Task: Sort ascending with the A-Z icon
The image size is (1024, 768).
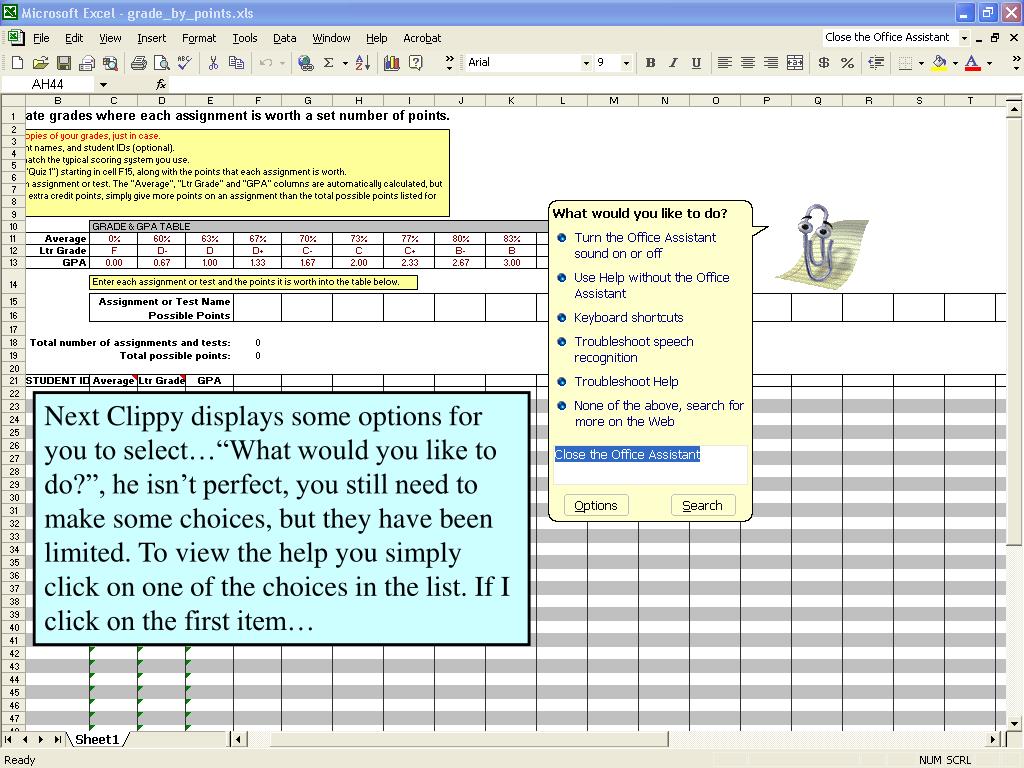Action: tap(363, 63)
